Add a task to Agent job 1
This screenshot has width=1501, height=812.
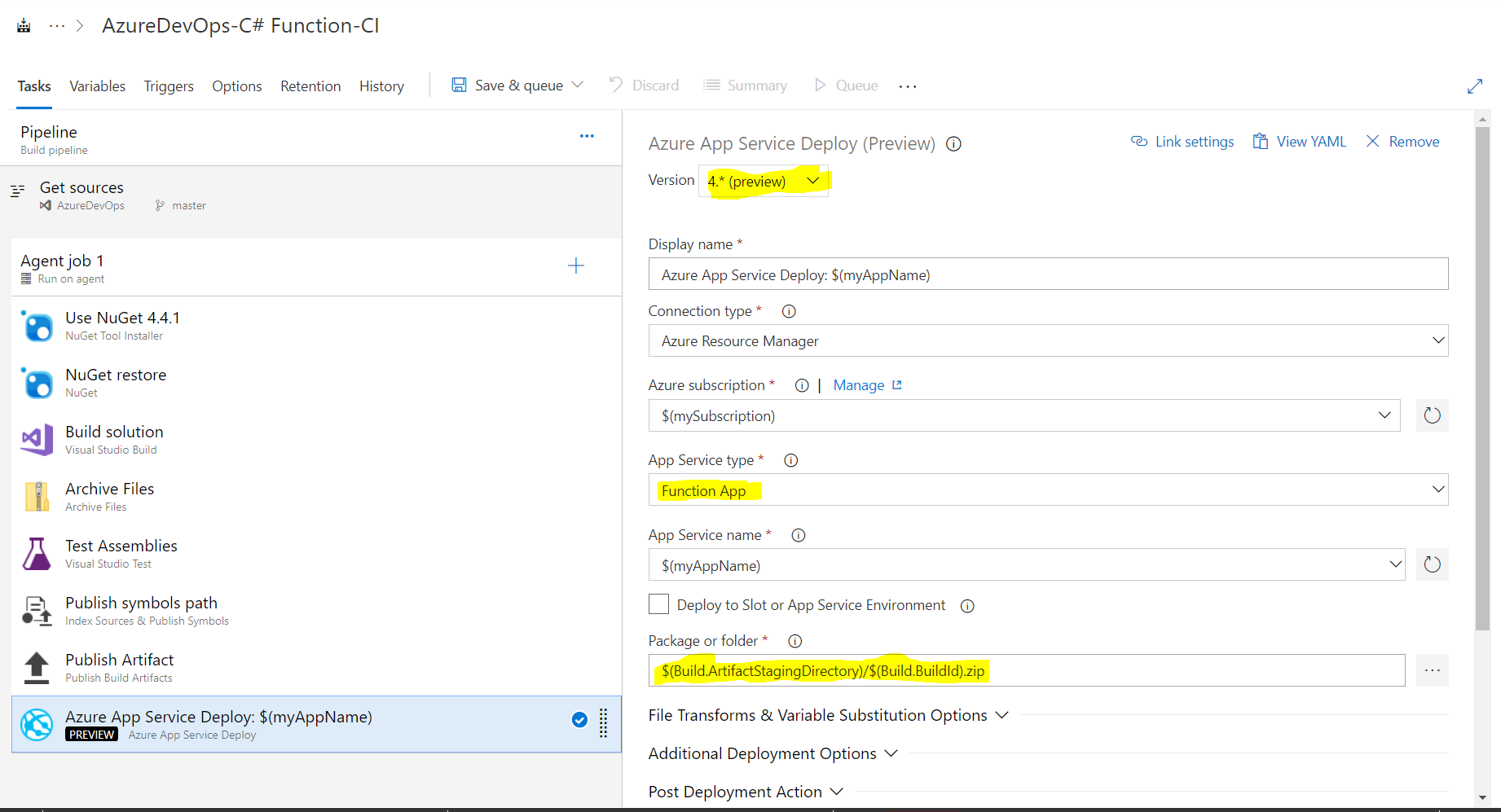(576, 266)
